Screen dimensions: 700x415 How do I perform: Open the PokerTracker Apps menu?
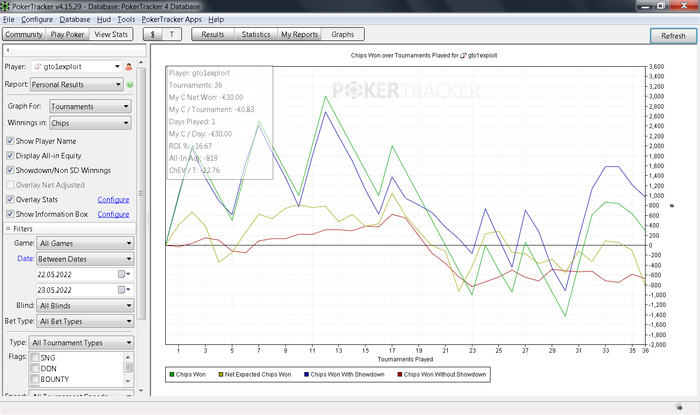[x=171, y=20]
